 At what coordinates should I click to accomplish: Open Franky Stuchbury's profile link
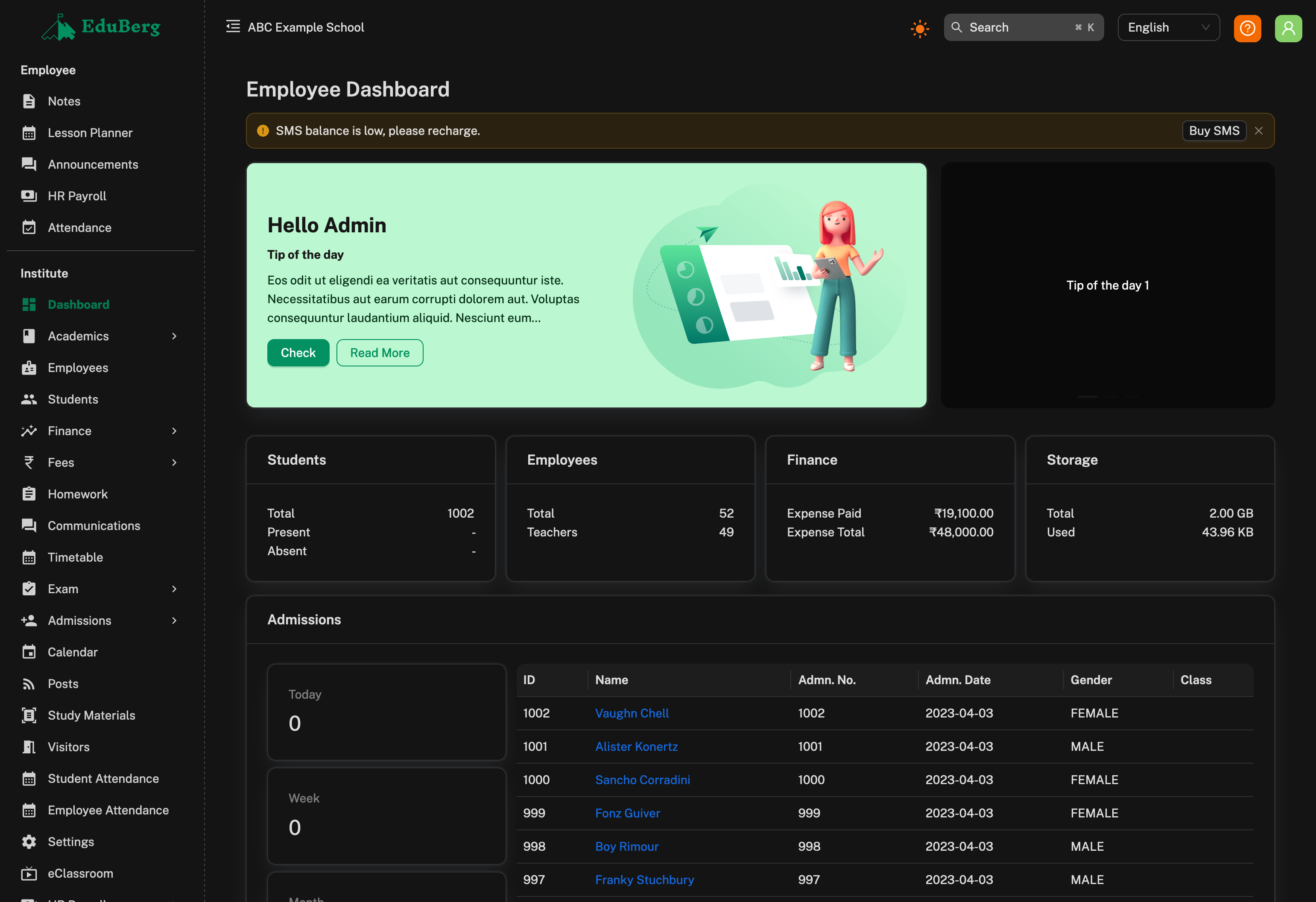[x=644, y=880]
